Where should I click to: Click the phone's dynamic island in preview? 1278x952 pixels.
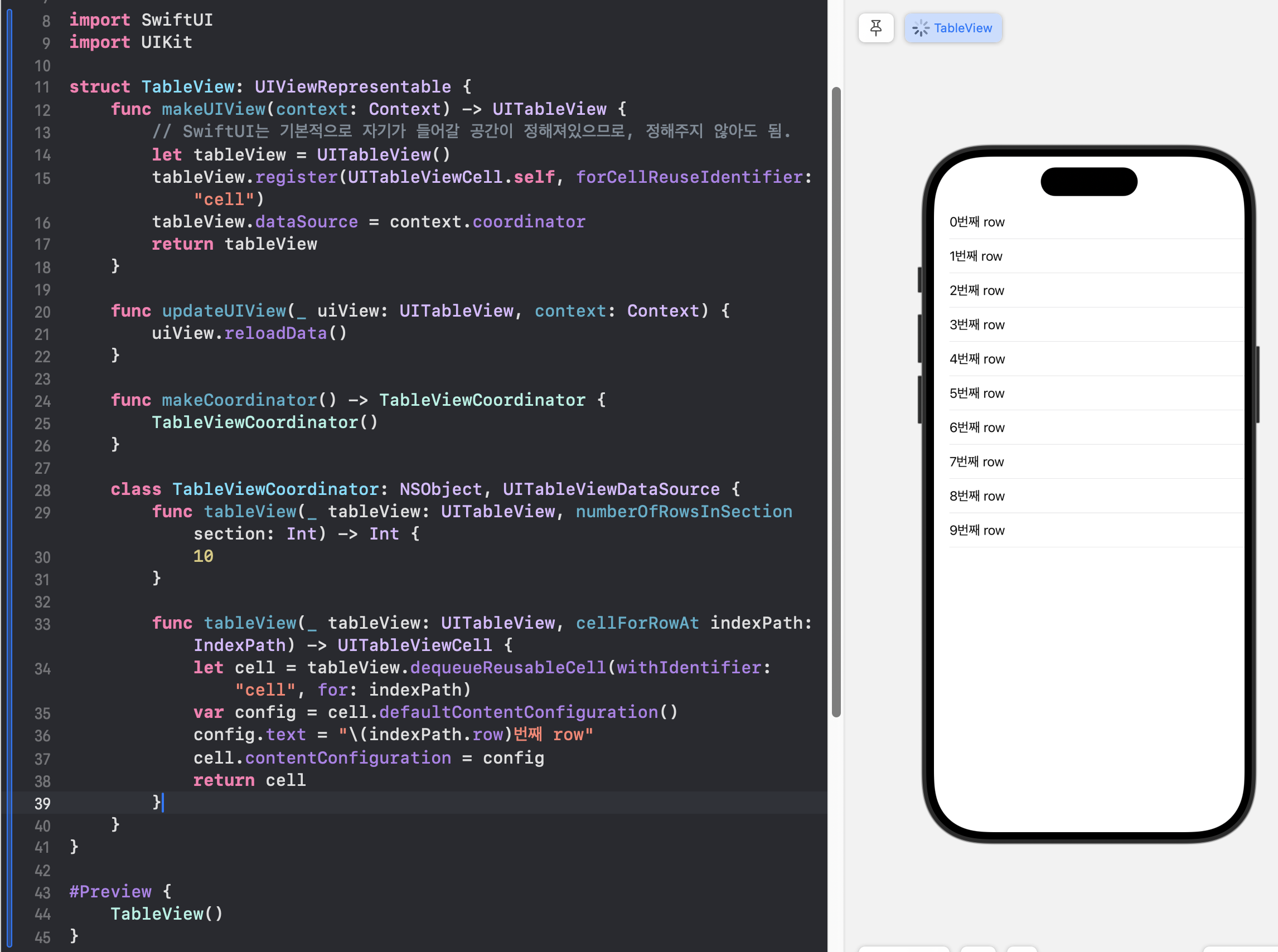[1088, 182]
